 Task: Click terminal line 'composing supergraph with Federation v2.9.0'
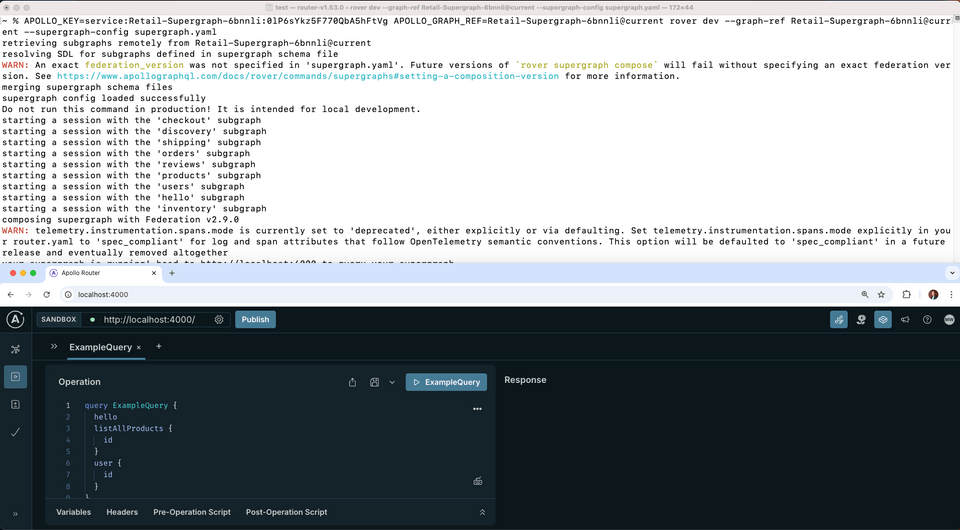click(x=121, y=219)
